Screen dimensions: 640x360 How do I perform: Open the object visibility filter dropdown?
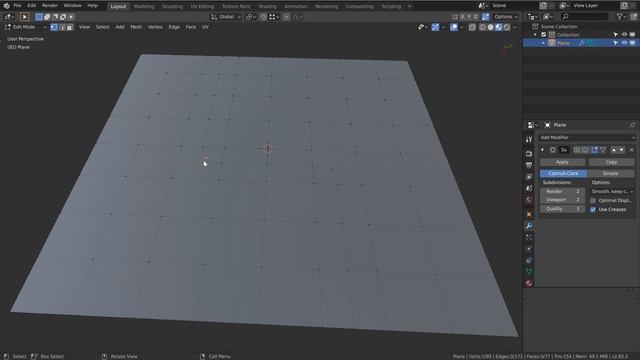coord(423,27)
